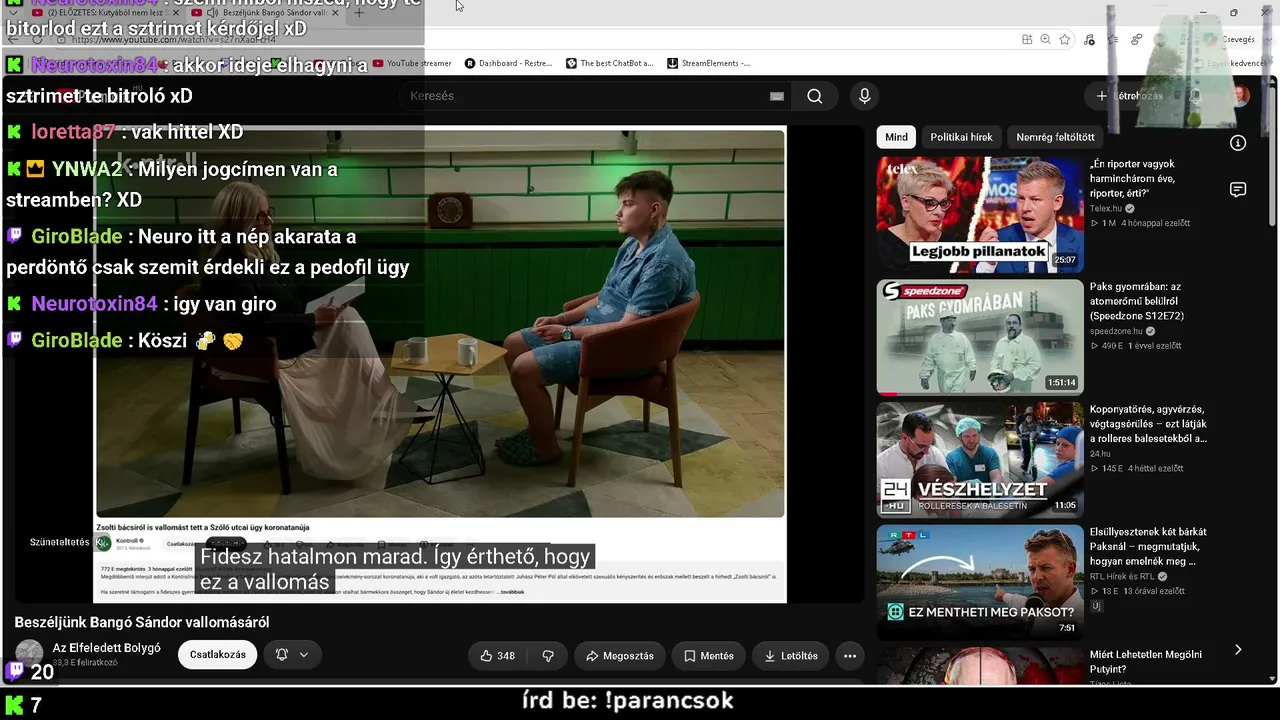This screenshot has height=720, width=1280.
Task: Open the '„Én riporter vagyok harminchárom éve' video title
Action: 1133,178
